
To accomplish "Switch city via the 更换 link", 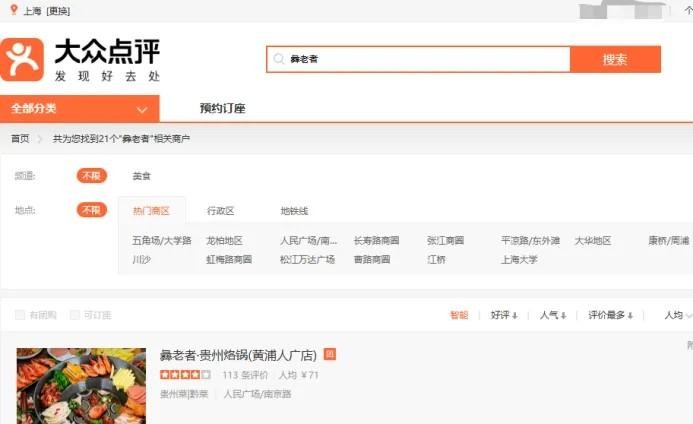I will pos(58,11).
